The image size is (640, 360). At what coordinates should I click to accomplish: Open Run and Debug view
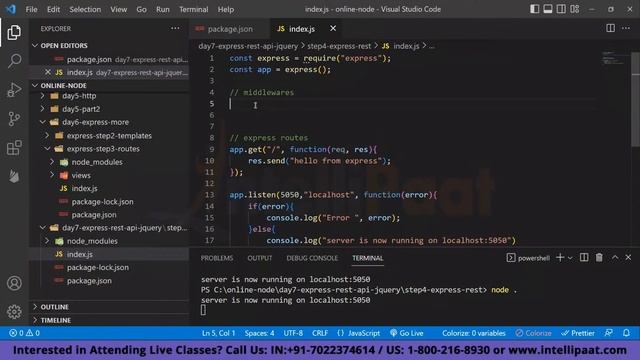pyautogui.click(x=14, y=90)
